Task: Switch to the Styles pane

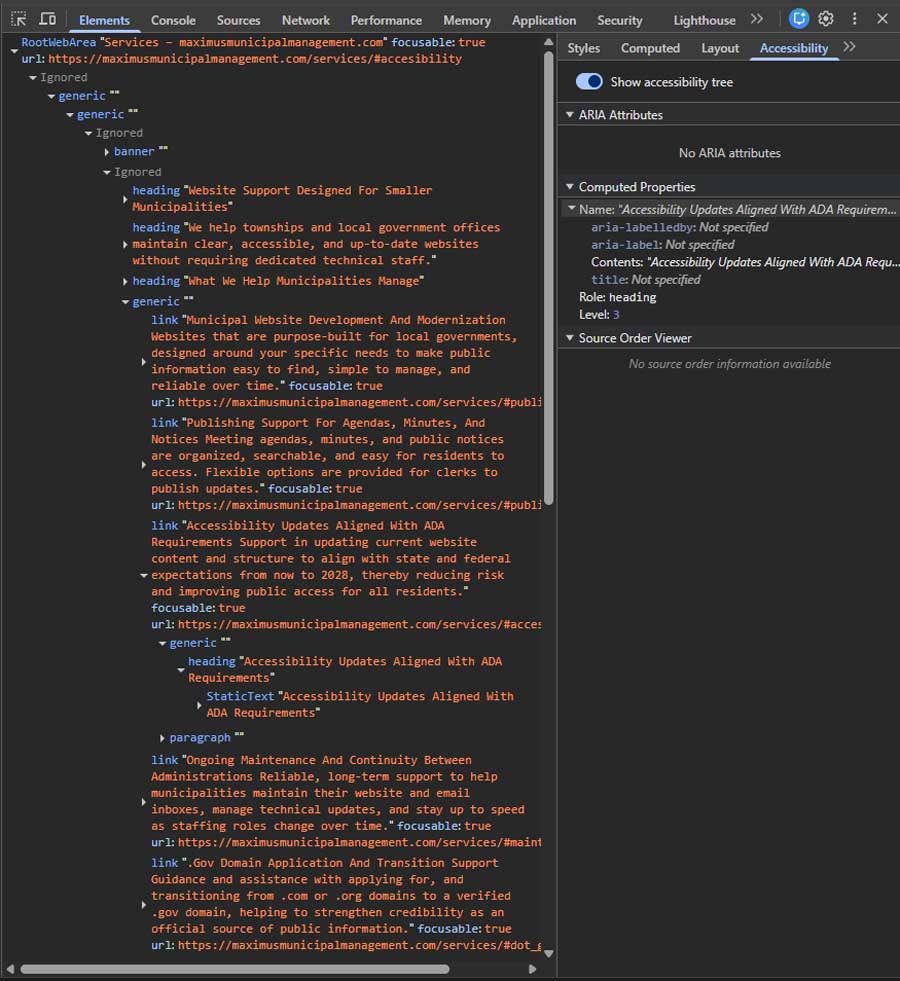Action: pos(584,48)
